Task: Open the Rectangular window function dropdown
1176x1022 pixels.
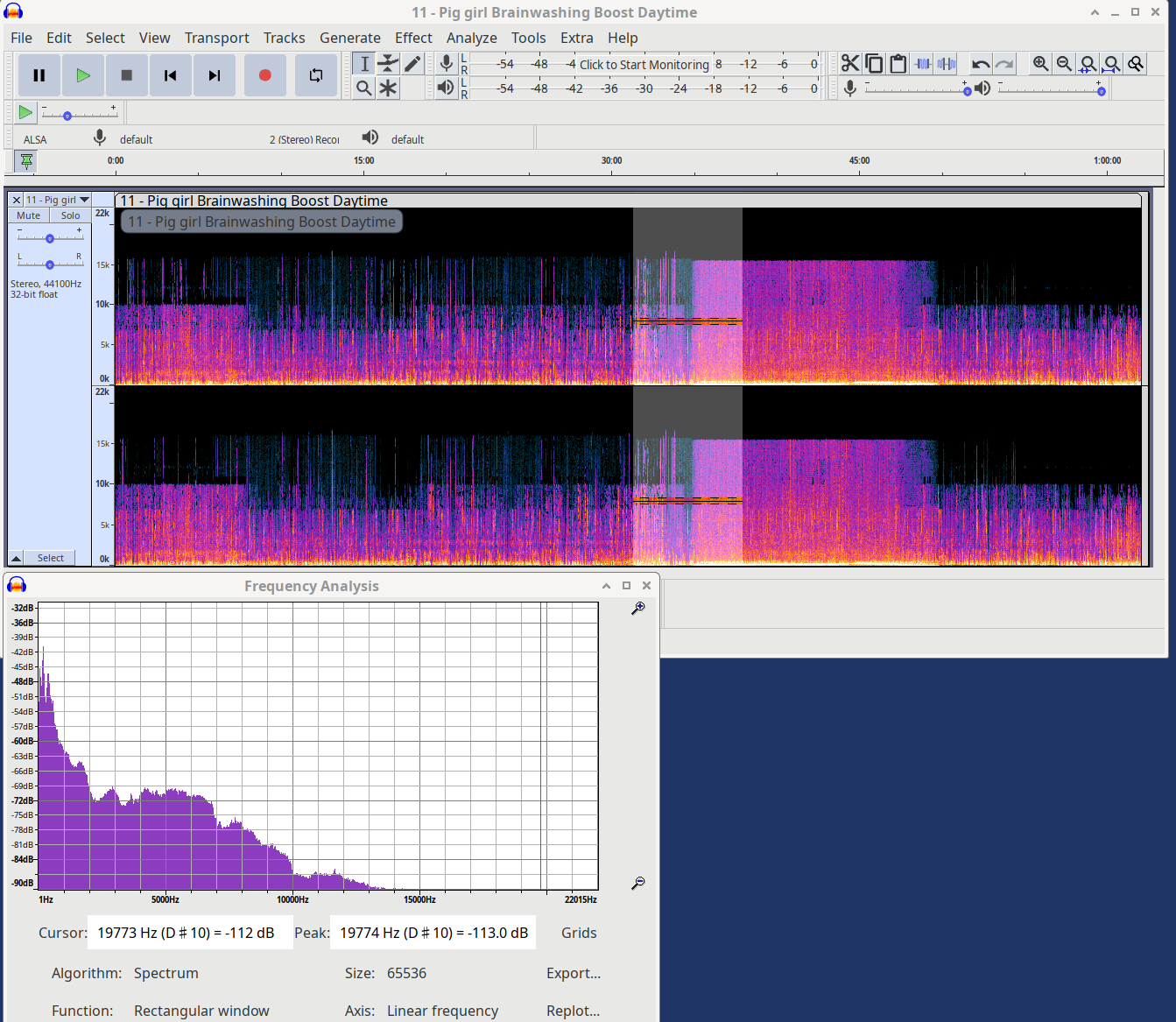Action: click(x=201, y=1011)
